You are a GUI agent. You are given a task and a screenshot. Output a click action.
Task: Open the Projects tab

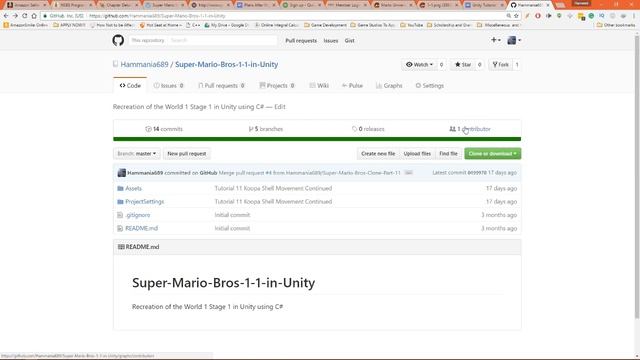(x=277, y=85)
